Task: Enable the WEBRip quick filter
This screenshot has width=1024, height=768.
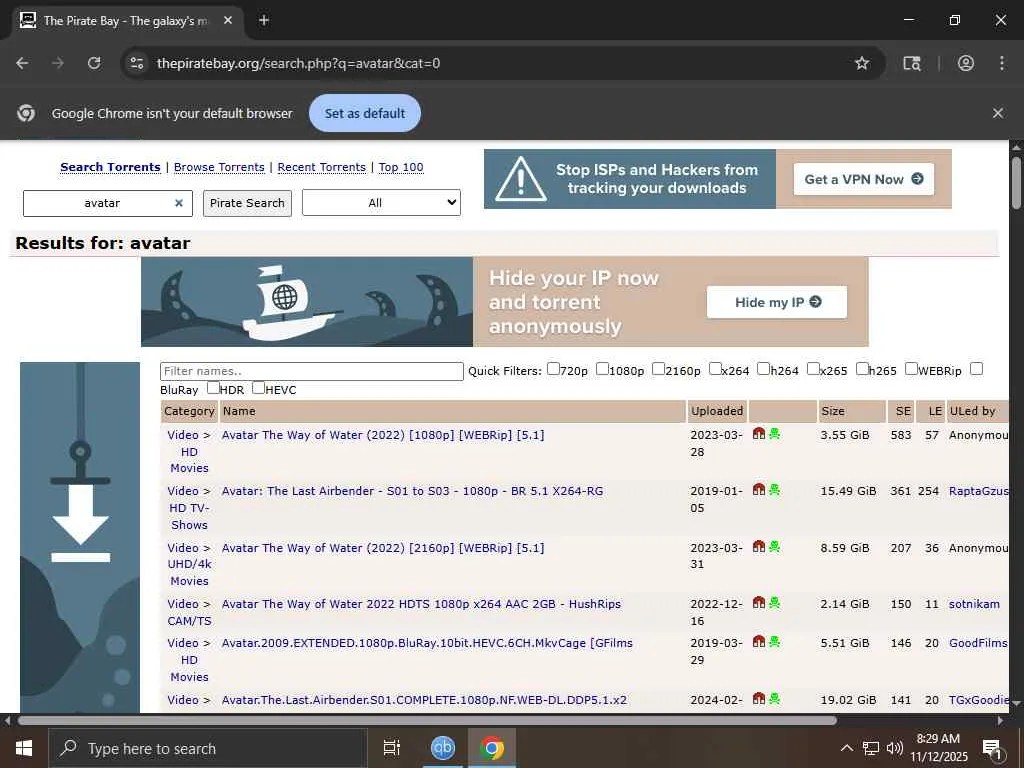Action: (912, 369)
